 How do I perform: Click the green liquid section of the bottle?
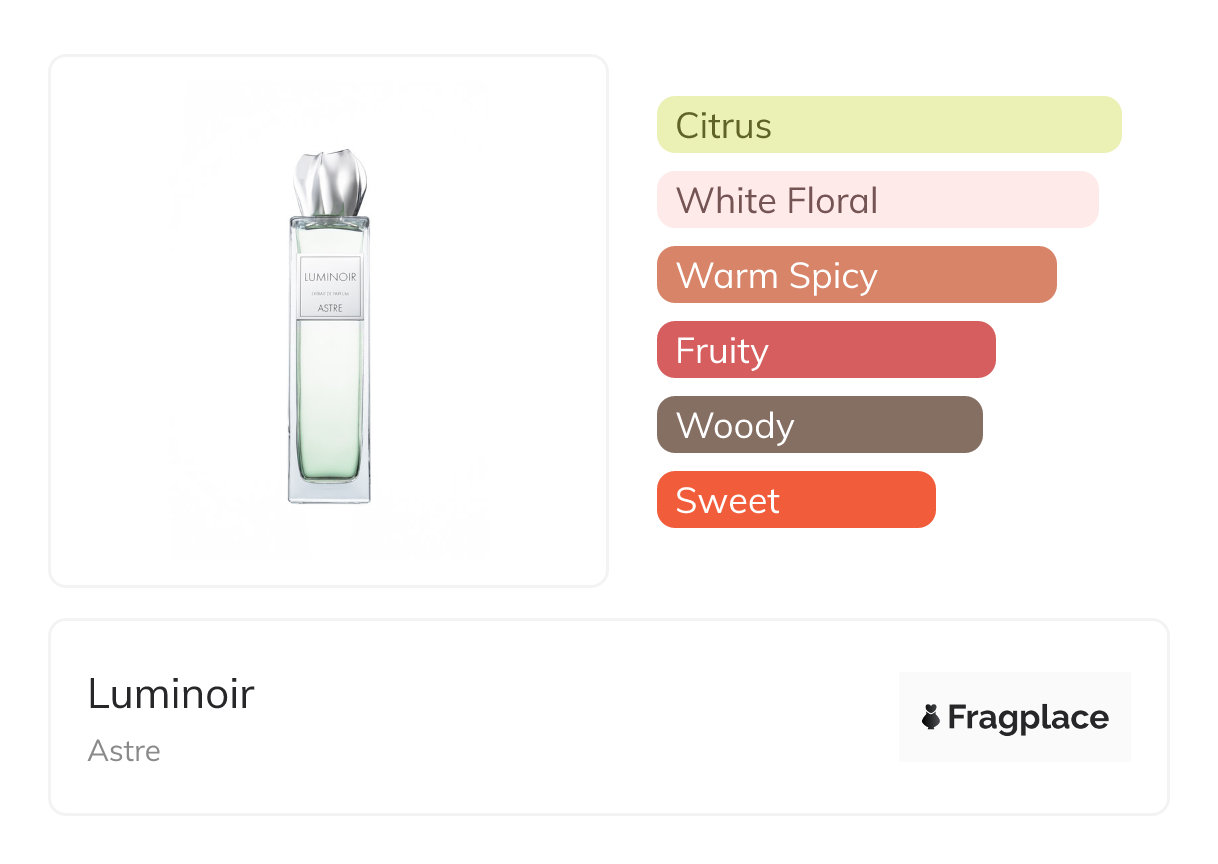(x=330, y=400)
